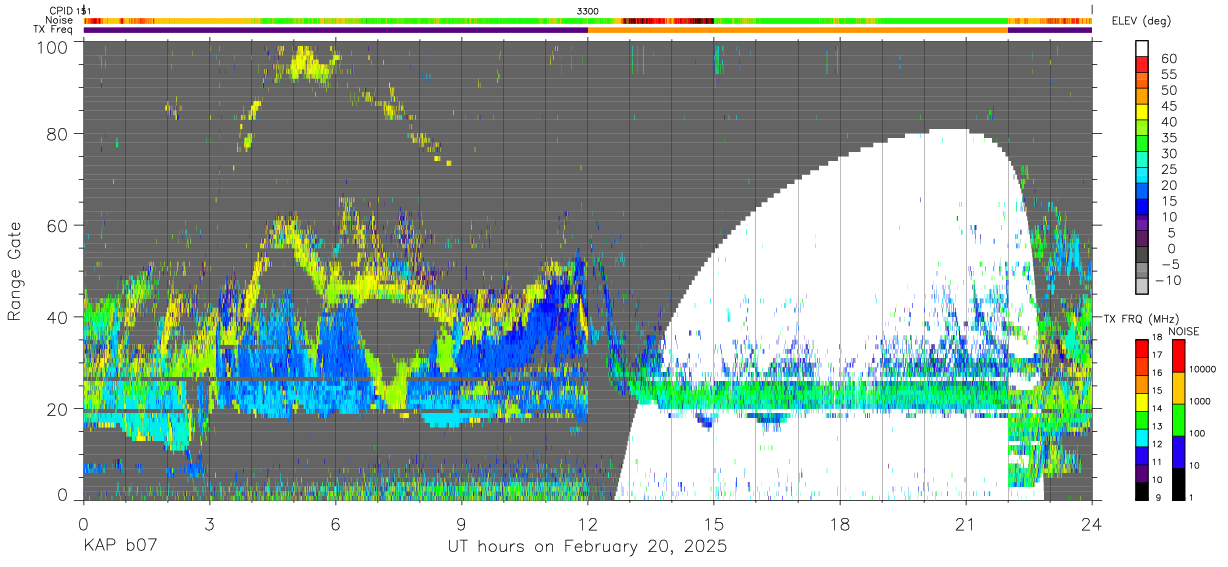Pick the red top swatch of NOISE colorbar

[x=1178, y=355]
